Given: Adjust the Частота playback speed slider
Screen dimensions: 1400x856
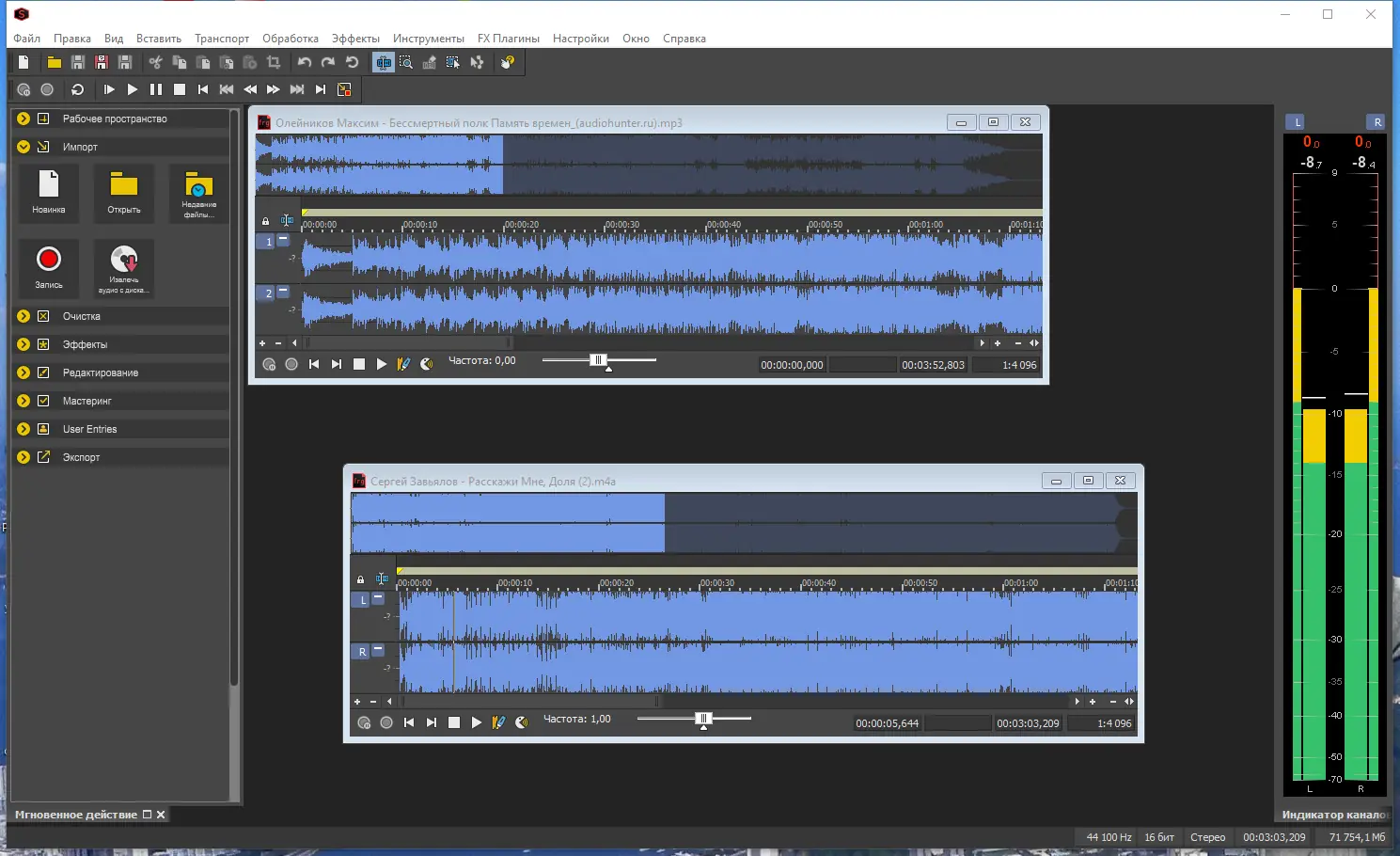Looking at the screenshot, I should point(598,360).
